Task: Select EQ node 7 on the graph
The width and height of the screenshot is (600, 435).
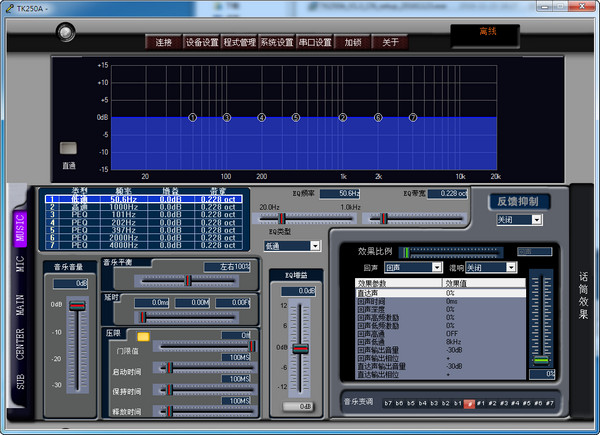Action: pos(412,118)
